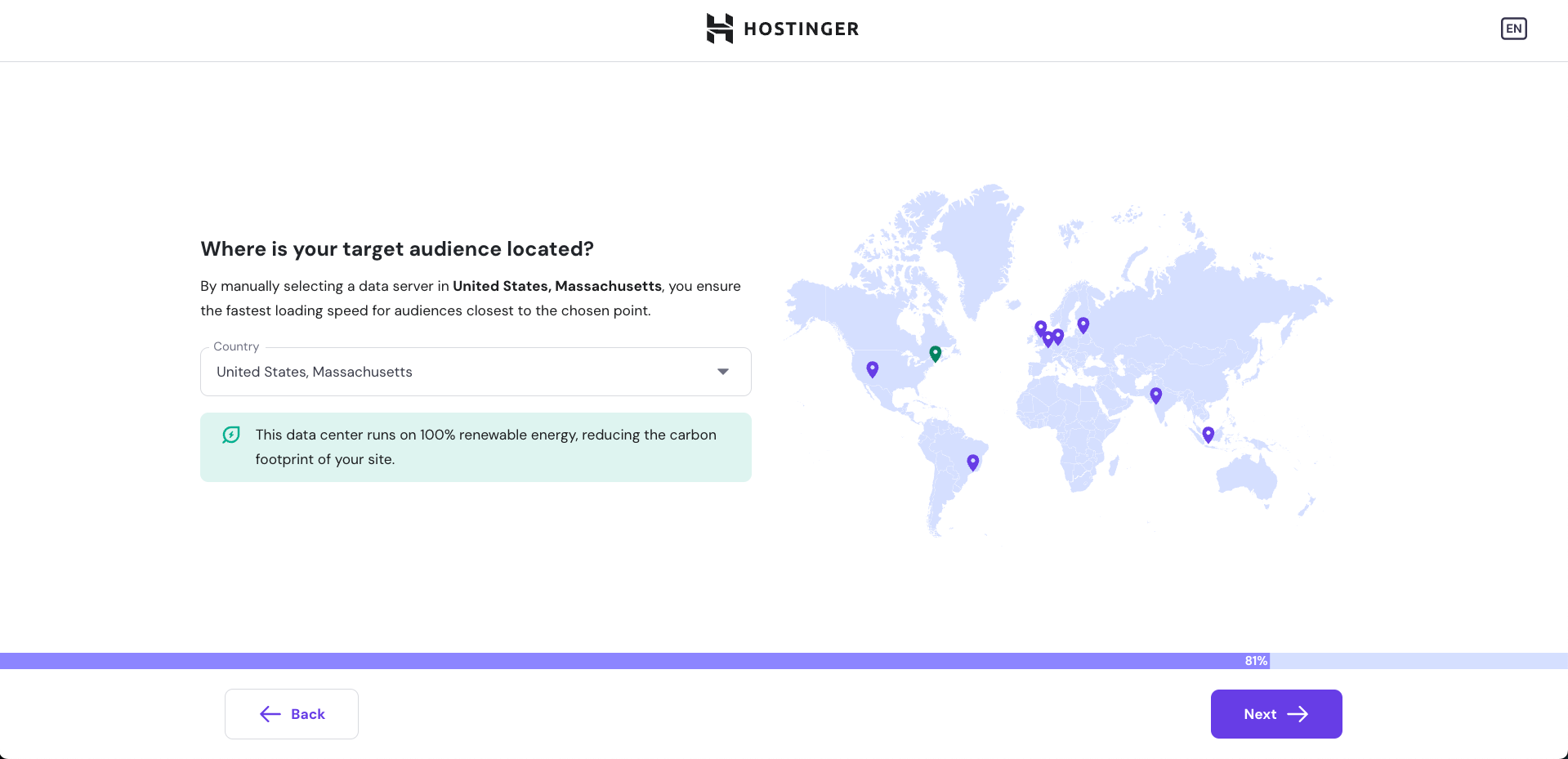
Task: Click the Hostinger logo in header
Action: pos(783,29)
